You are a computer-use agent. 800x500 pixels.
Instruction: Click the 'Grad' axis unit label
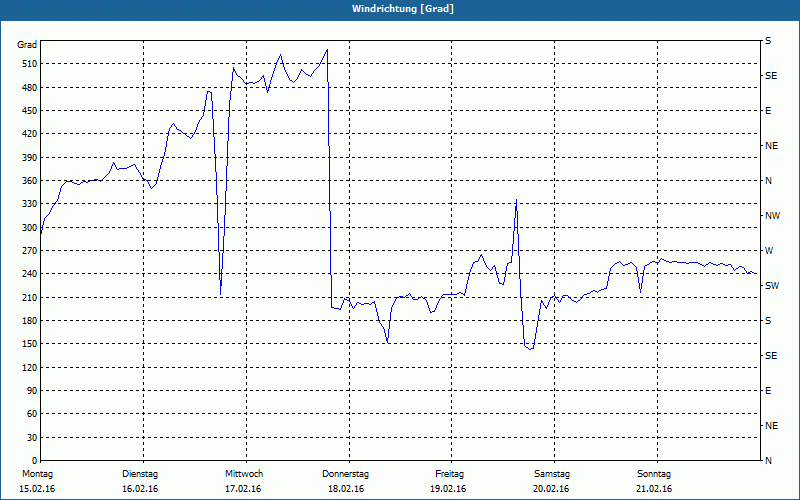[27, 45]
